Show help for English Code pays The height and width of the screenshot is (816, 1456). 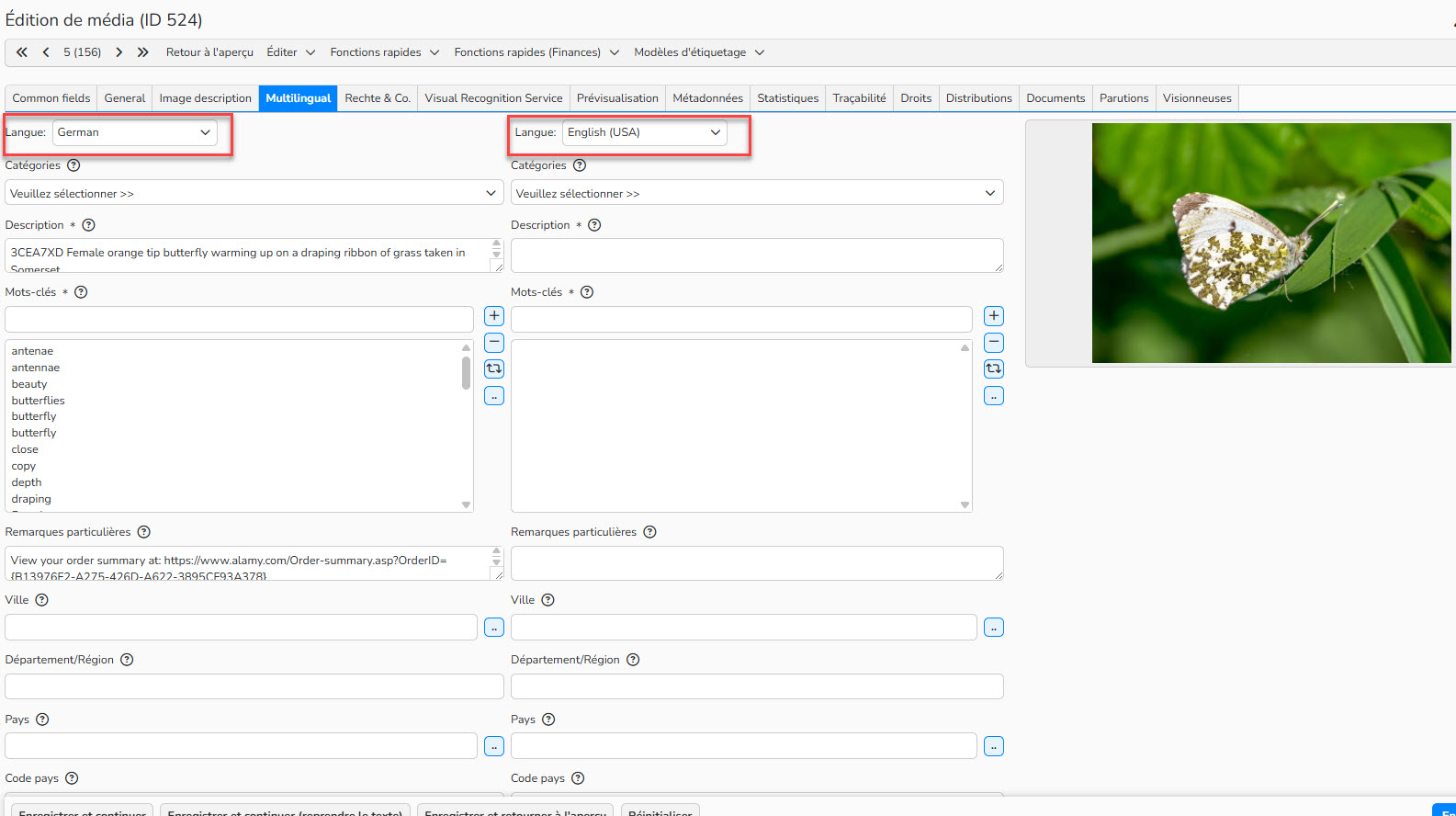click(578, 778)
